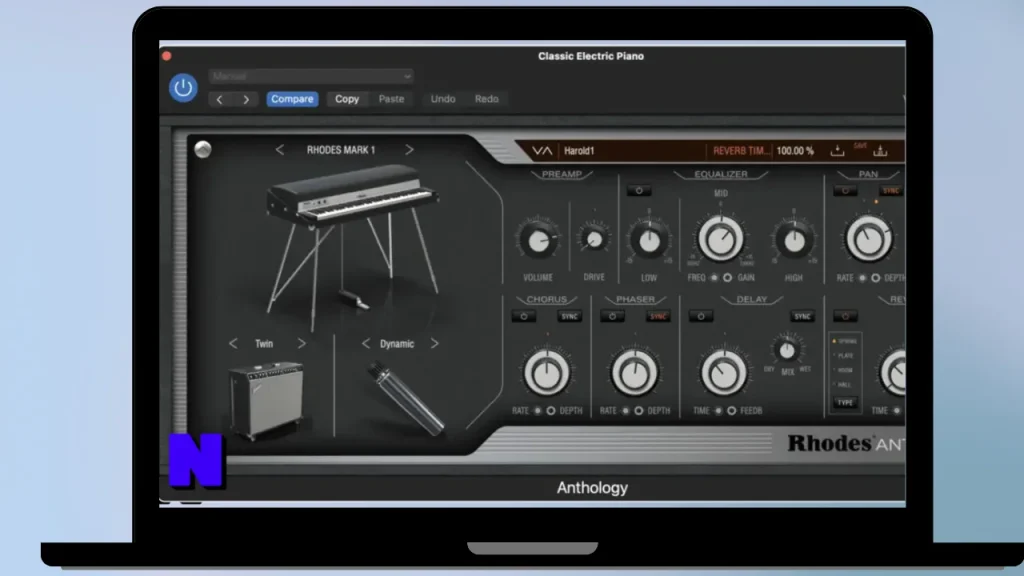This screenshot has height=576, width=1024.
Task: Toggle the Delay power switch
Action: click(x=701, y=317)
